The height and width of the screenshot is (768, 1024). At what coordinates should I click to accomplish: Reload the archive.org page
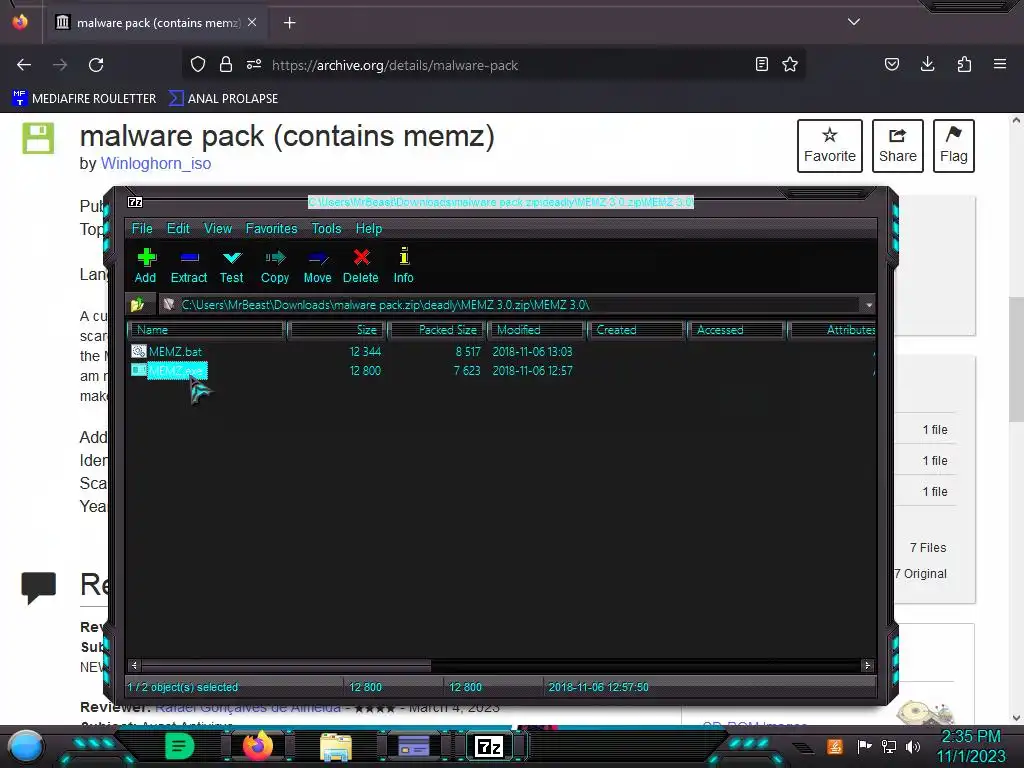[96, 65]
